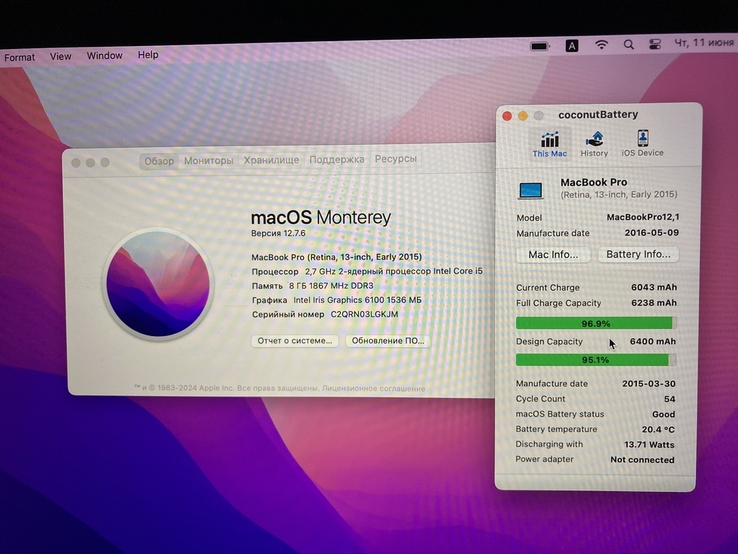738x554 pixels.
Task: Open the Format menu
Action: pos(19,57)
